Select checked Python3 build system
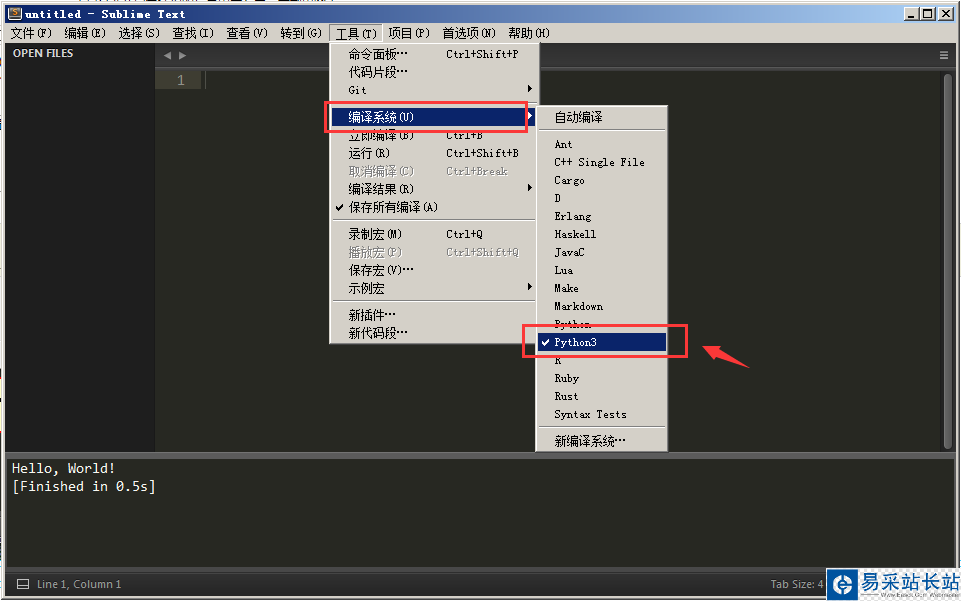This screenshot has width=961, height=601. coord(602,342)
